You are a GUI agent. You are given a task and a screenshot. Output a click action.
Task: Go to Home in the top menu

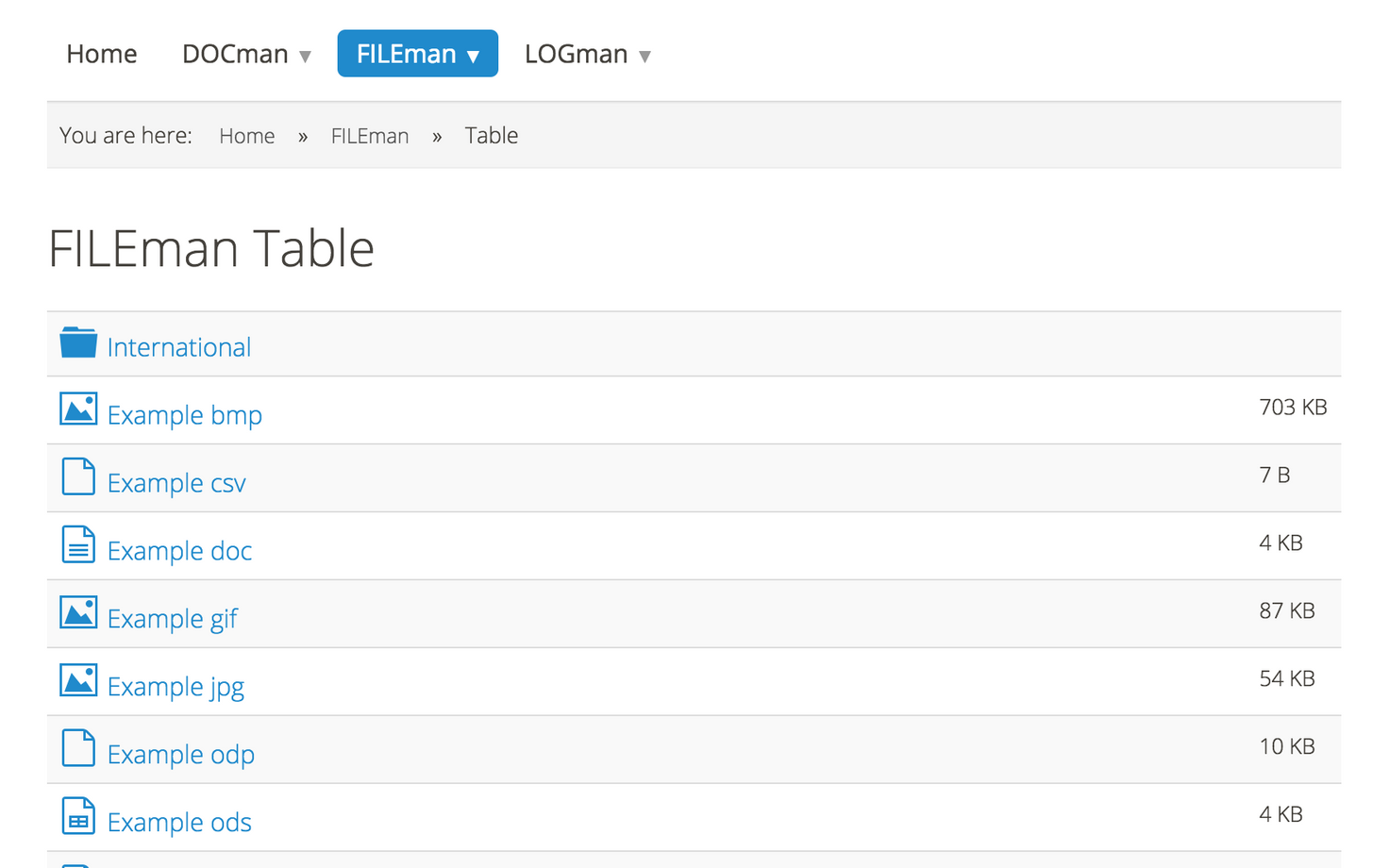tap(102, 54)
